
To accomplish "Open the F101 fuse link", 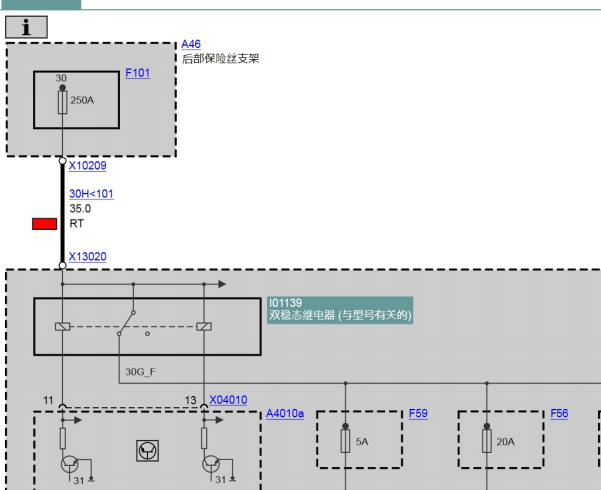I will [x=138, y=73].
